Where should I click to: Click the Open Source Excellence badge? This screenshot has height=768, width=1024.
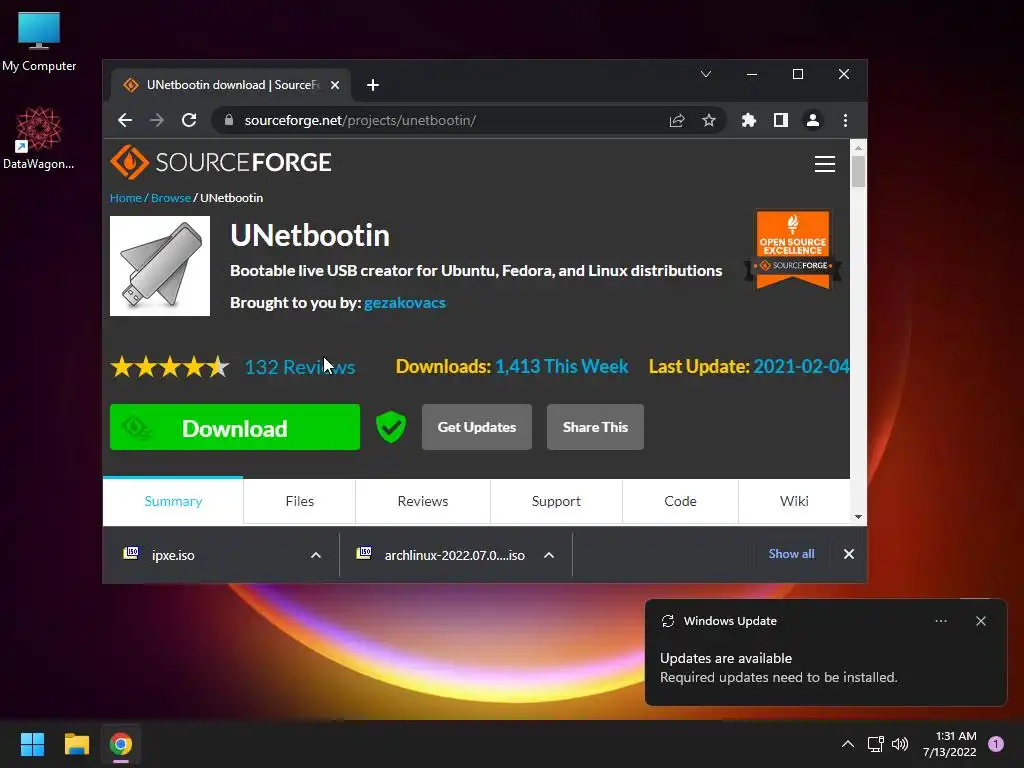click(x=793, y=249)
